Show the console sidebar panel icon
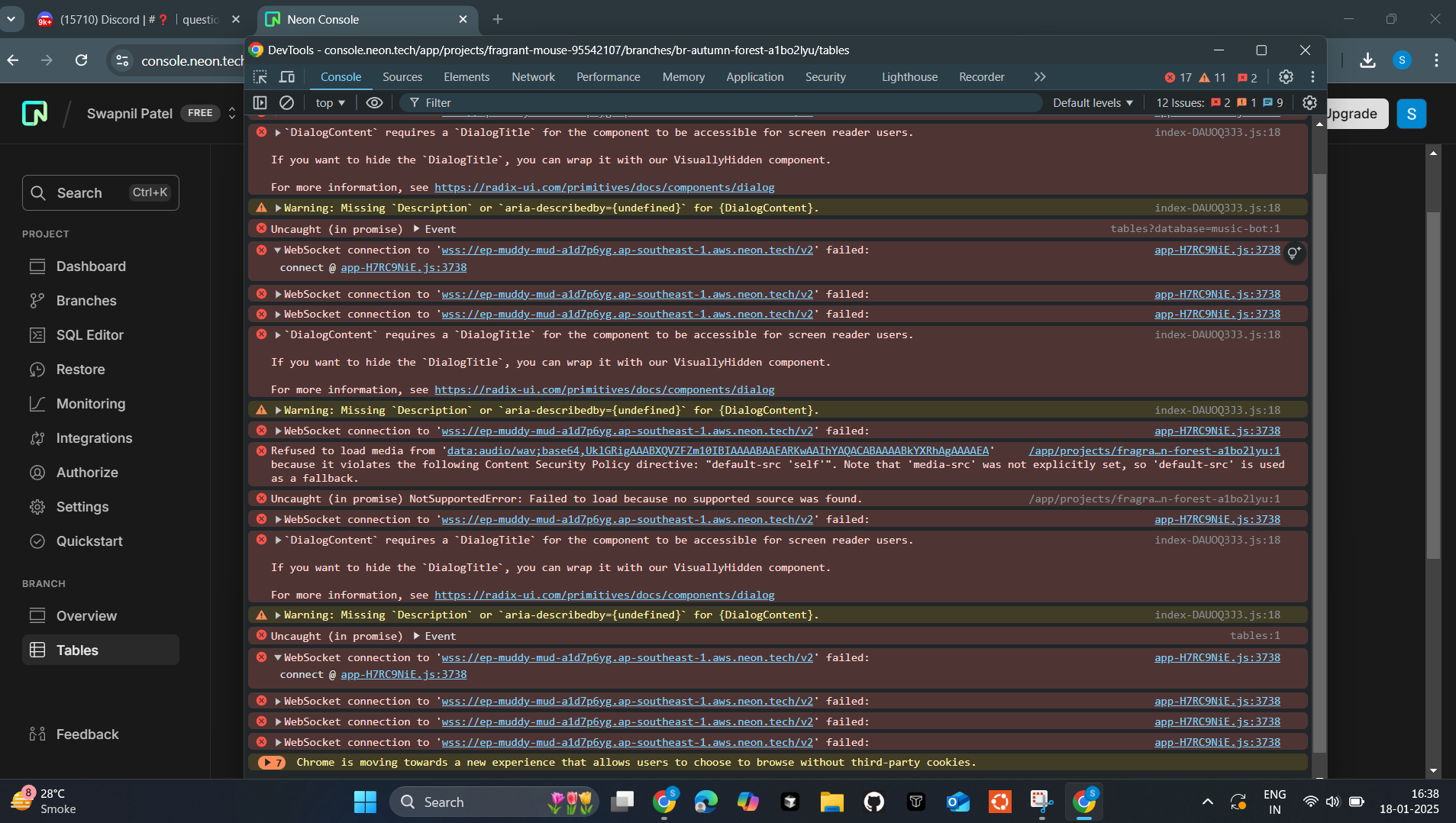 (260, 102)
